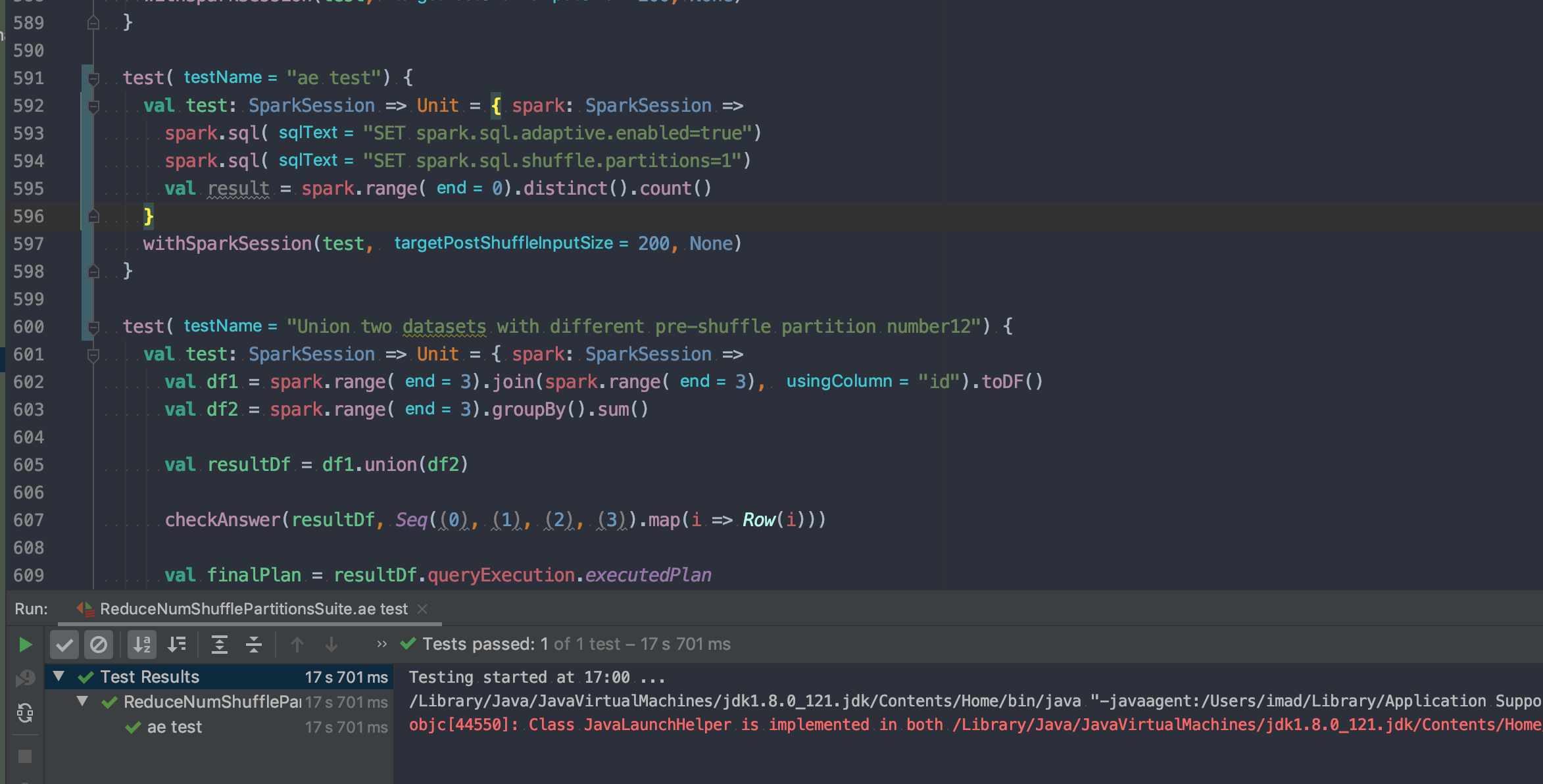This screenshot has height=784, width=1543.
Task: Click Sort by Duration icon
Action: (177, 645)
